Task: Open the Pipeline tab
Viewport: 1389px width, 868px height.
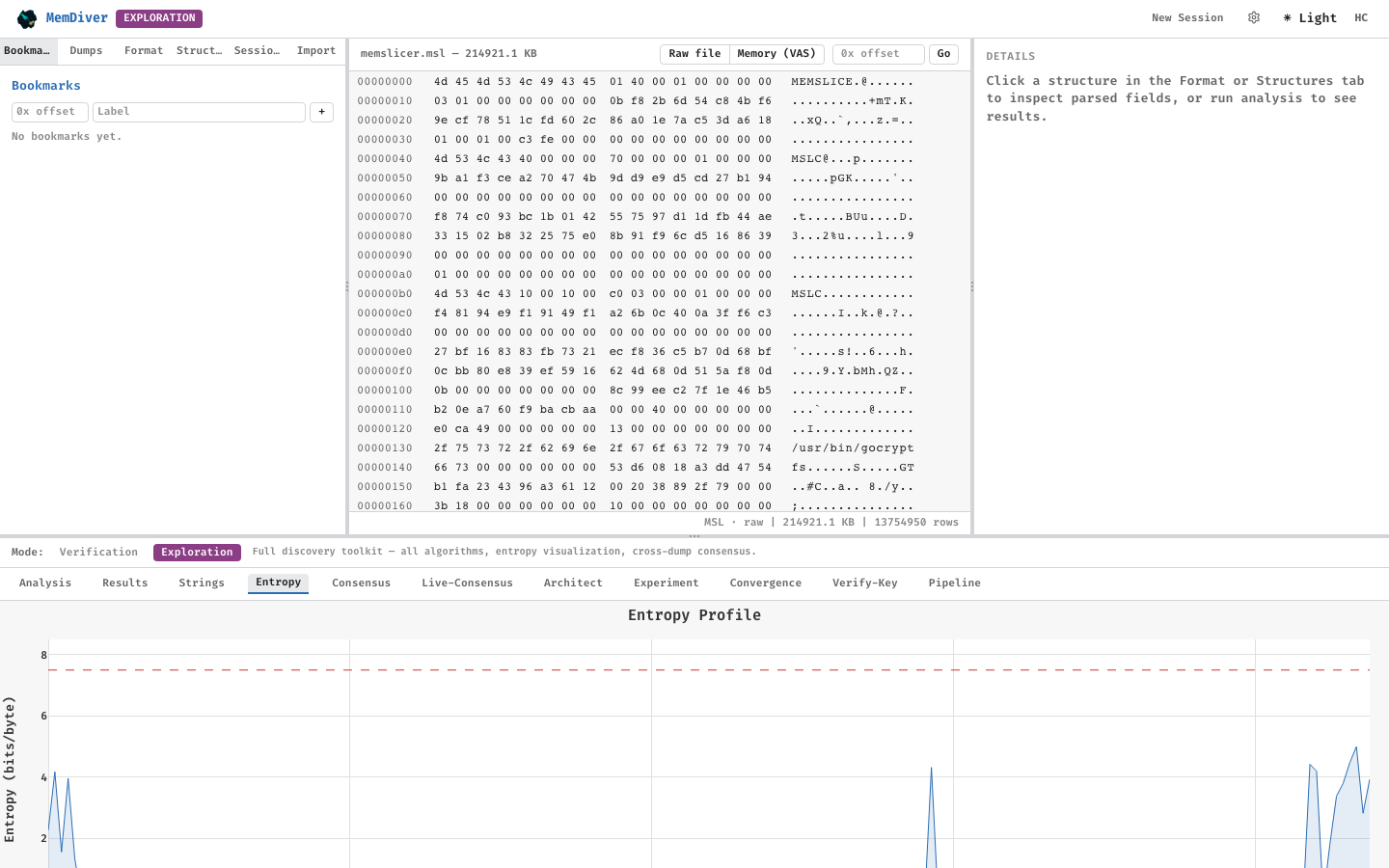Action: (955, 583)
